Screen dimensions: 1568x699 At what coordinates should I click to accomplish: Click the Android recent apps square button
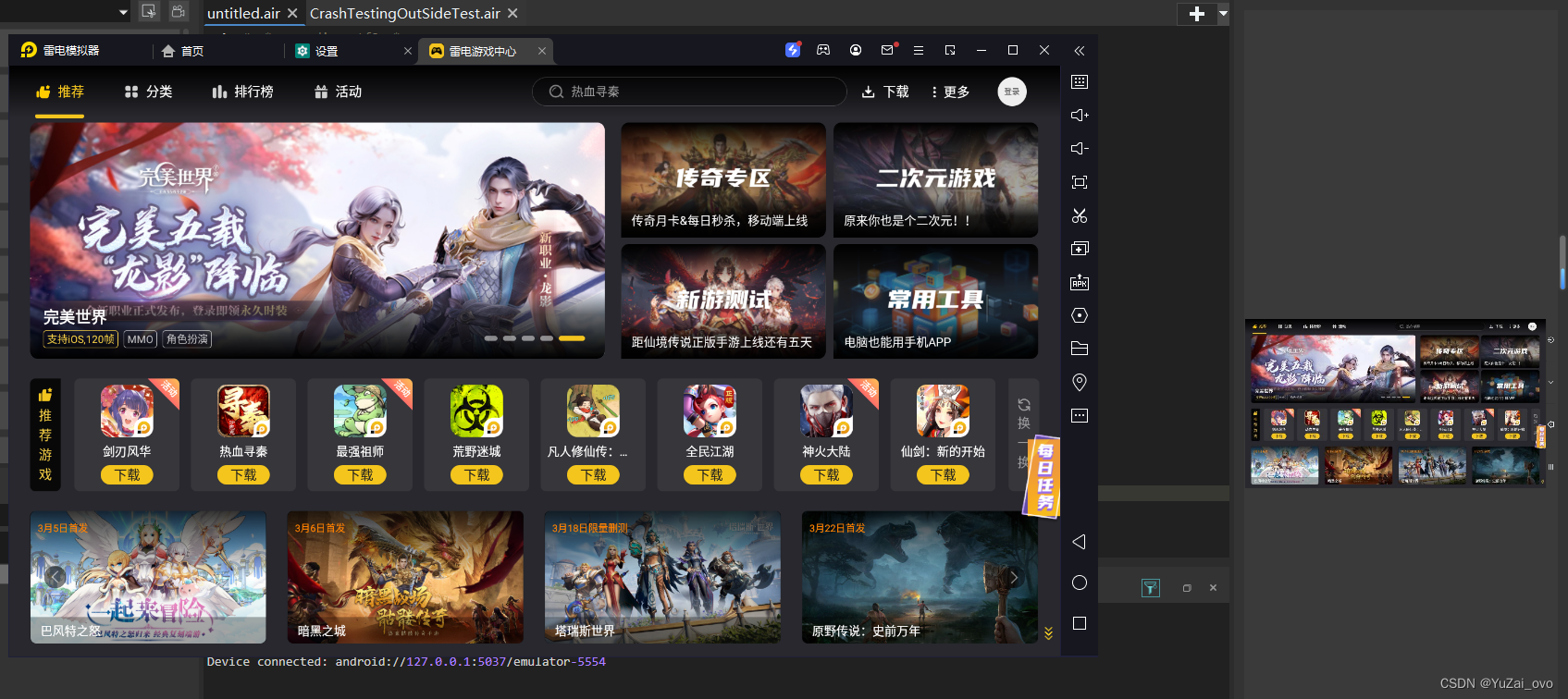pos(1079,623)
